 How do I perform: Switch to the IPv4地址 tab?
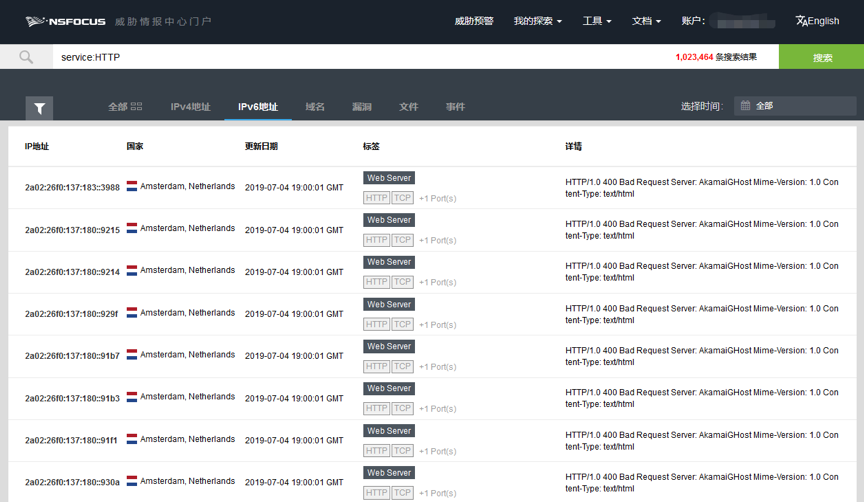[x=190, y=107]
